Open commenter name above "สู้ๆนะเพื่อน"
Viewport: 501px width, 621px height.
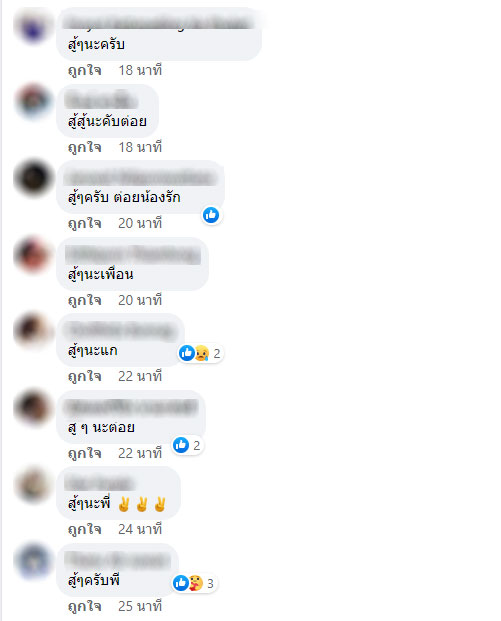point(133,254)
